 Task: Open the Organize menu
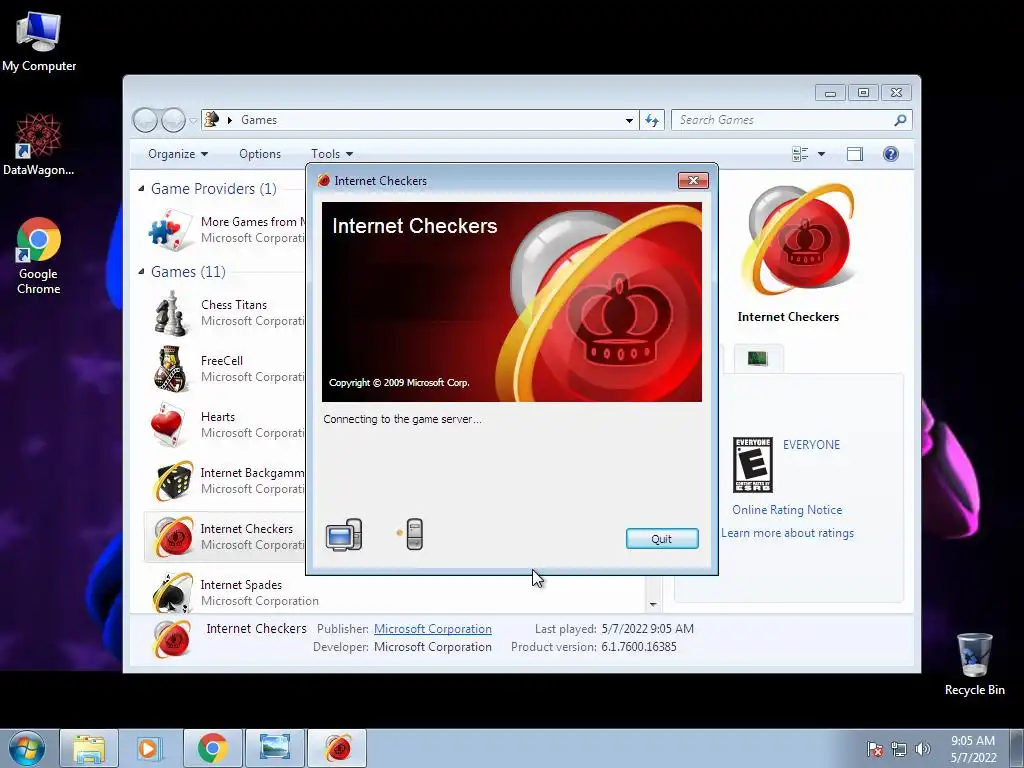(178, 154)
